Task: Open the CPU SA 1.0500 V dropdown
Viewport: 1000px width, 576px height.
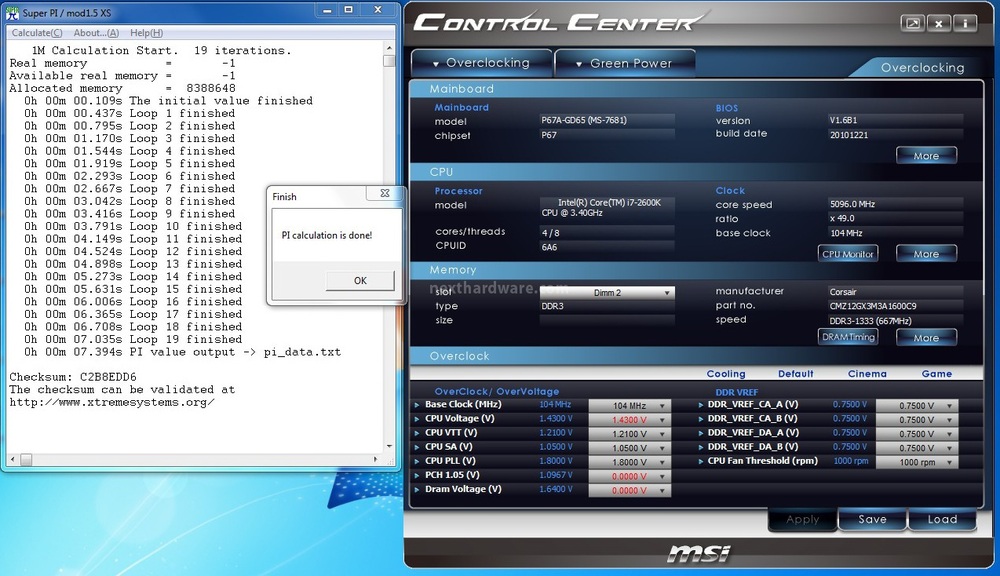Action: click(x=629, y=448)
